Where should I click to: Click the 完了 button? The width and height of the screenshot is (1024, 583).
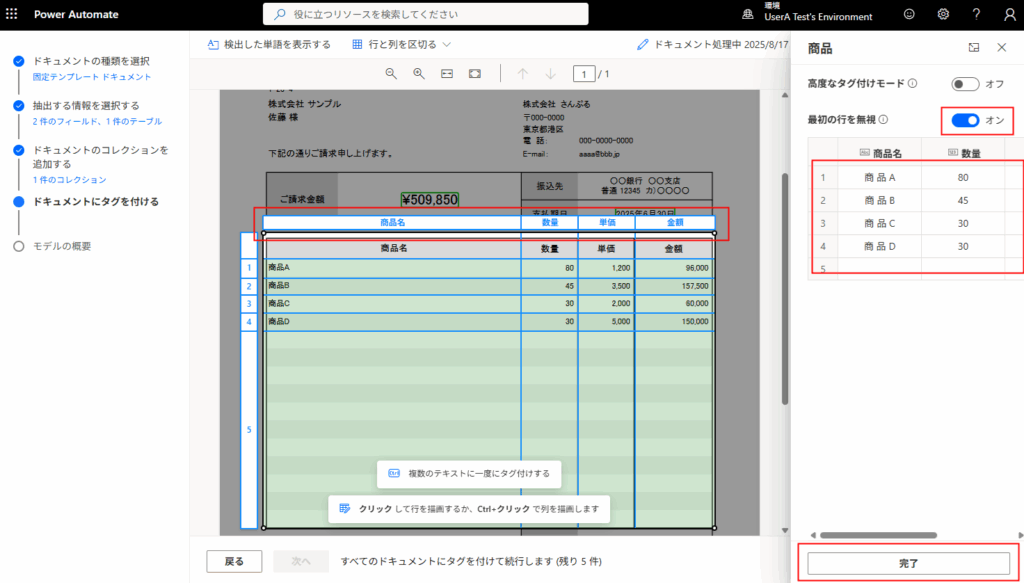tap(908, 563)
